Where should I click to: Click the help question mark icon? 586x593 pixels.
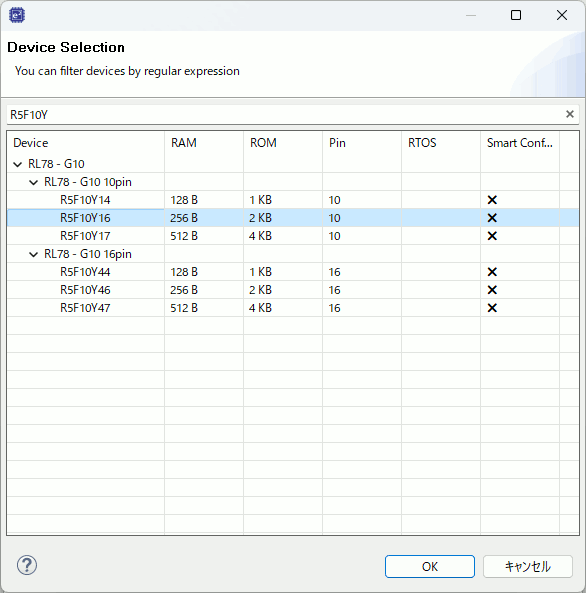coord(27,565)
